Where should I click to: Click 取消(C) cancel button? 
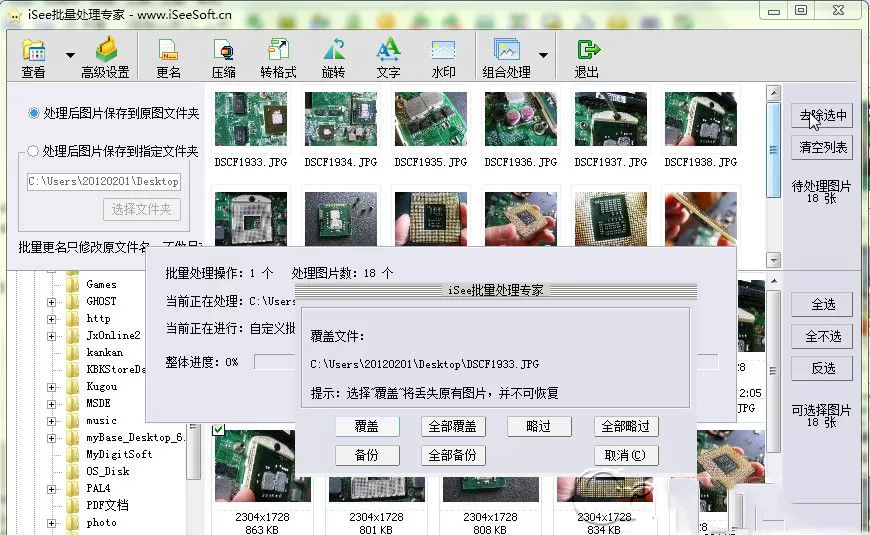click(x=626, y=456)
